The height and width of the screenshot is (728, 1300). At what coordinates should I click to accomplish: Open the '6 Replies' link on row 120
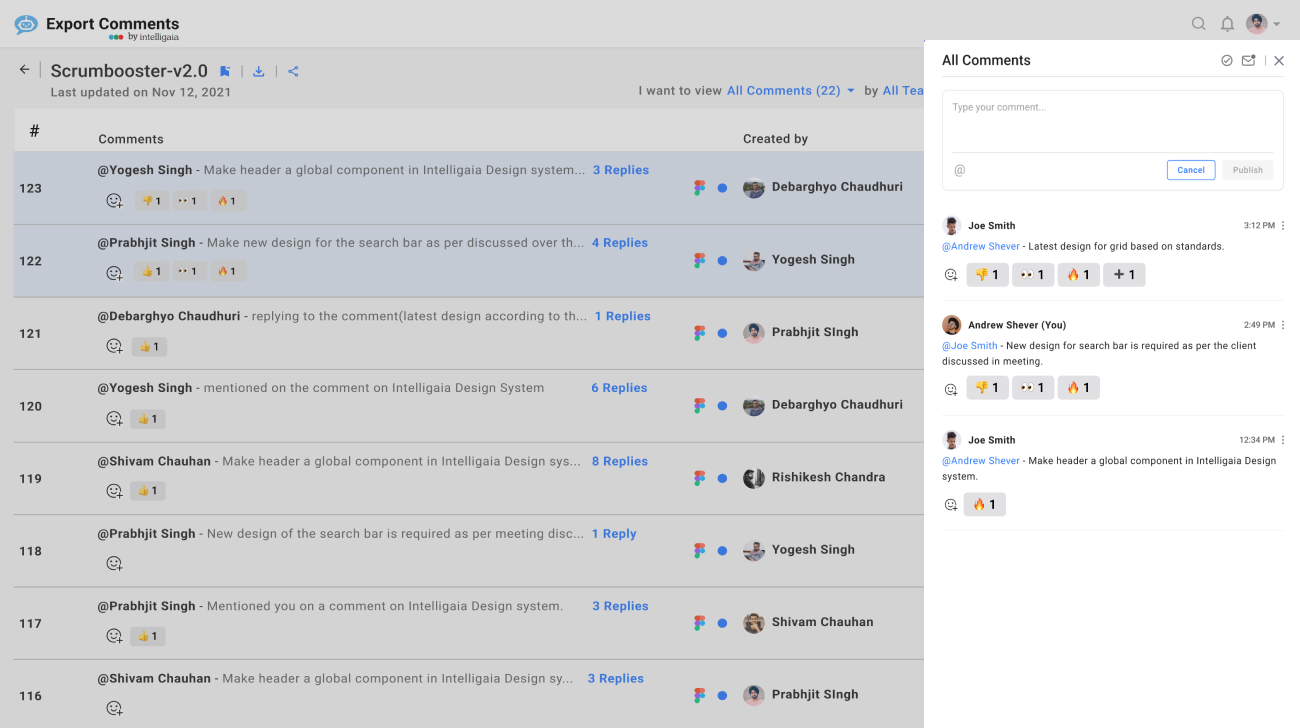pyautogui.click(x=619, y=388)
